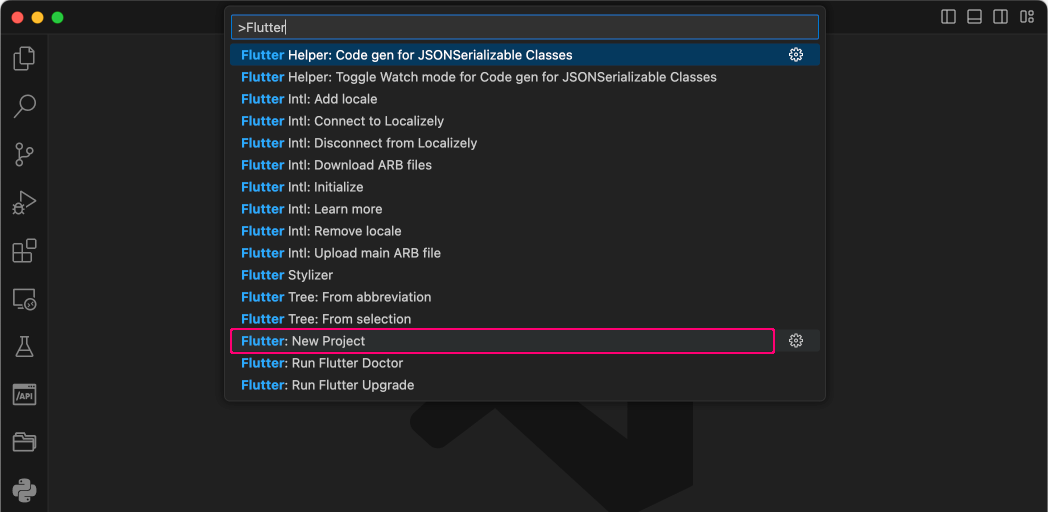Click the yellow minimize window button
This screenshot has width=1048, height=512.
pyautogui.click(x=37, y=17)
